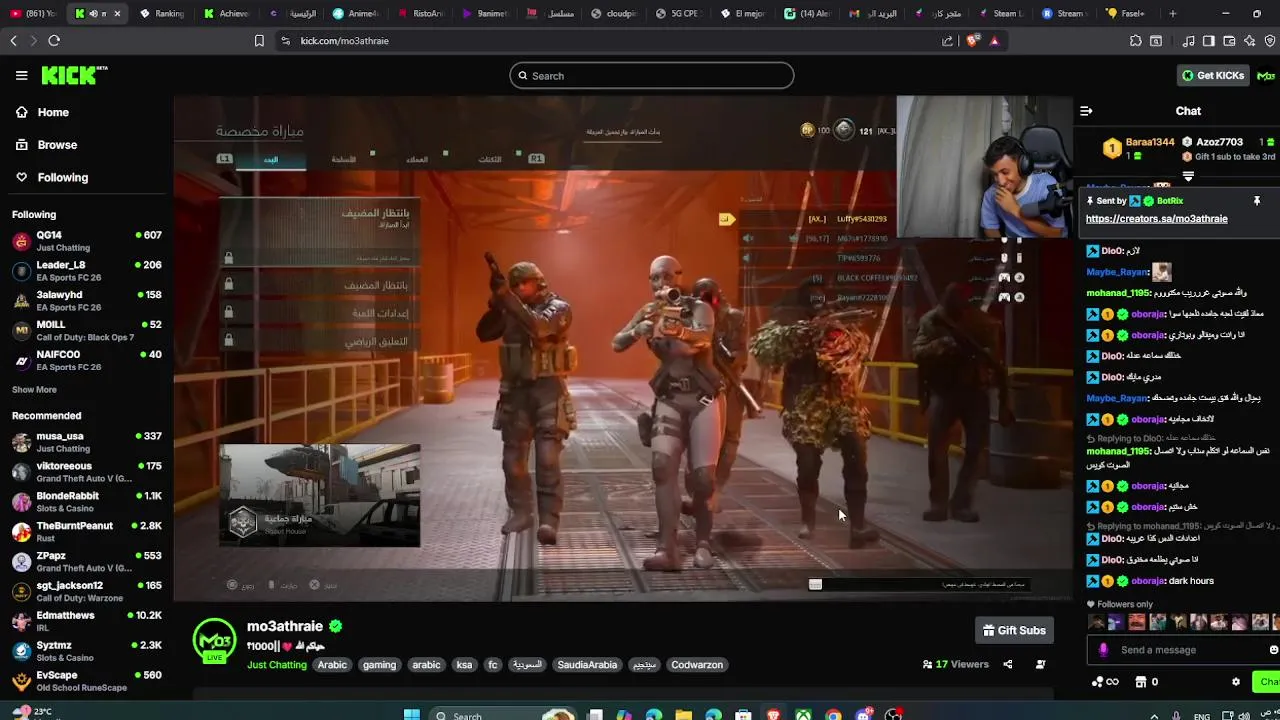Open the chat shop storefront icon

(x=1140, y=682)
